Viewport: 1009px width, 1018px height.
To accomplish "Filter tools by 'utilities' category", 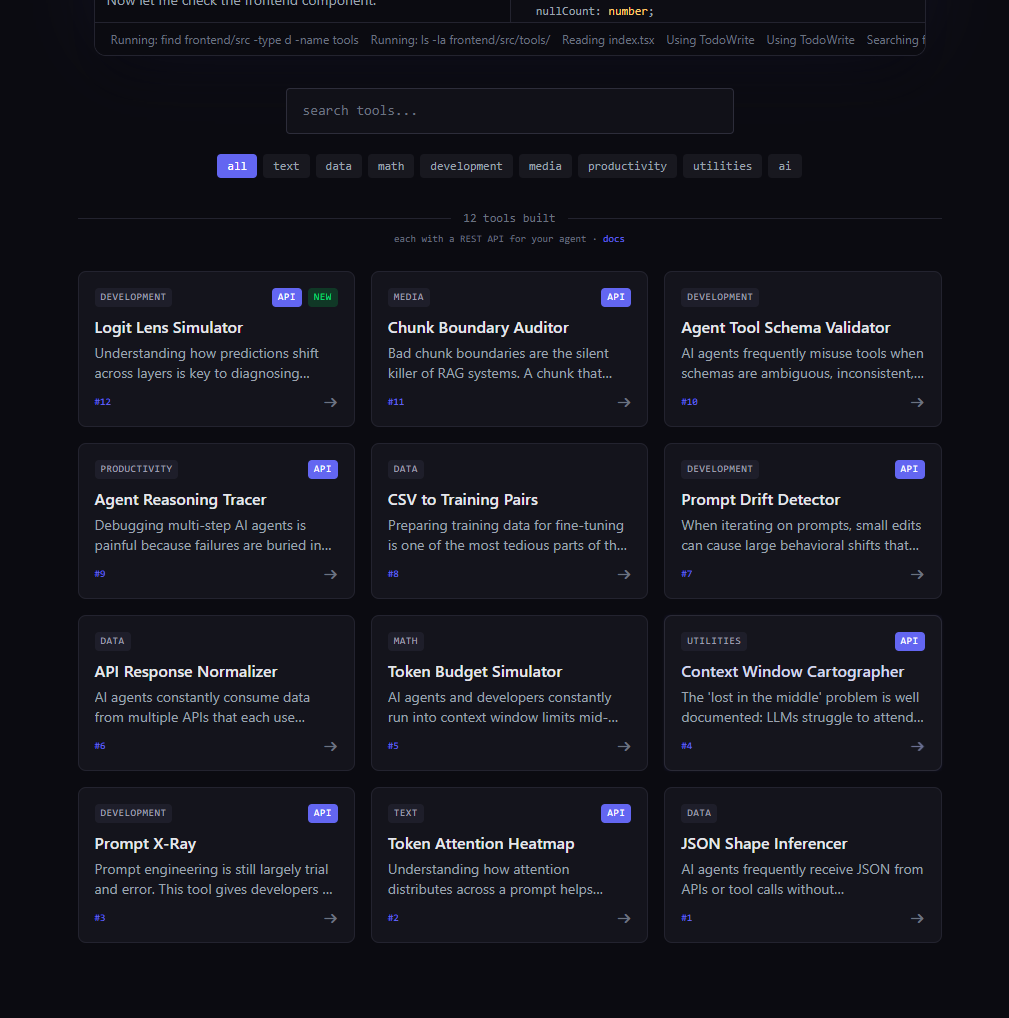I will pos(722,166).
